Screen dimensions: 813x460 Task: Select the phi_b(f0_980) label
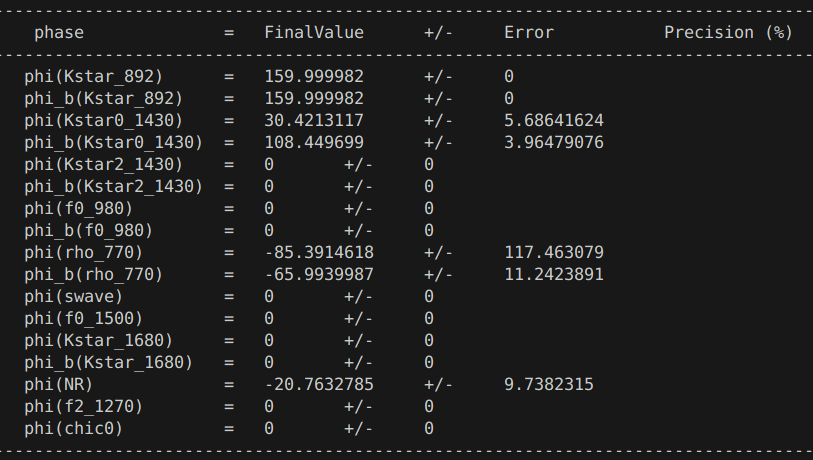pos(89,230)
